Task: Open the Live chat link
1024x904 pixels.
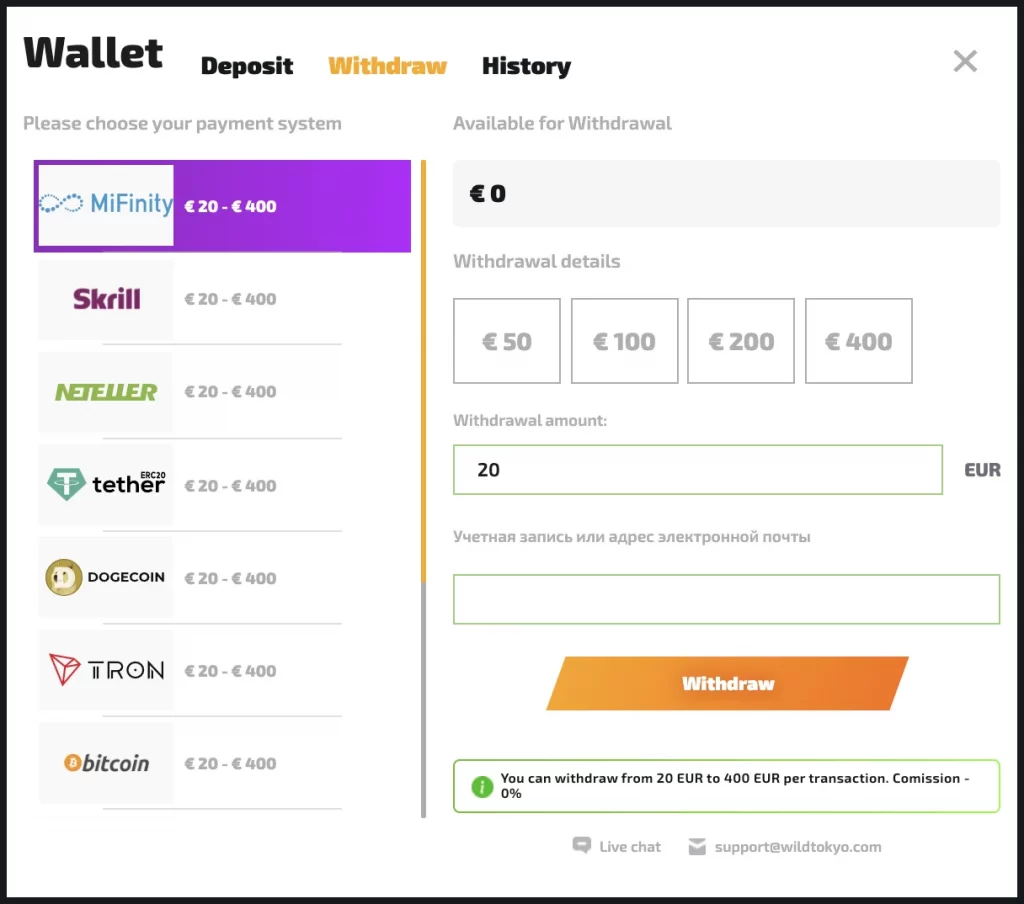Action: click(630, 847)
